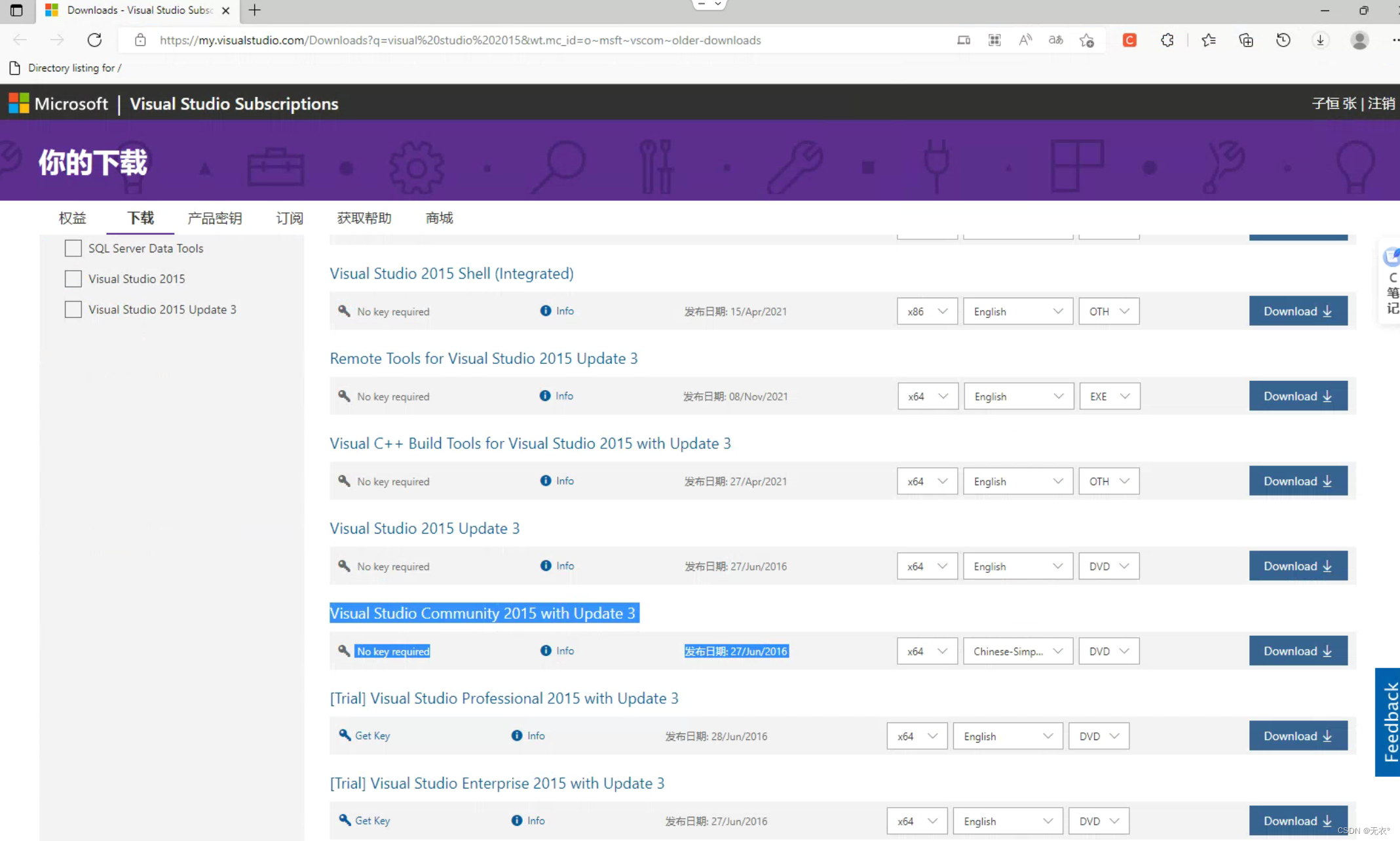The image size is (1400, 841).
Task: Click the address bar URL field
Action: 460,40
